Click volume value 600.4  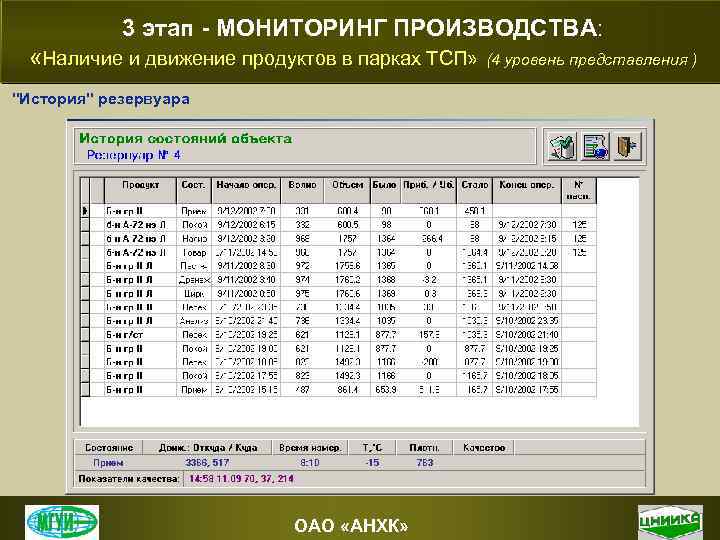point(347,211)
